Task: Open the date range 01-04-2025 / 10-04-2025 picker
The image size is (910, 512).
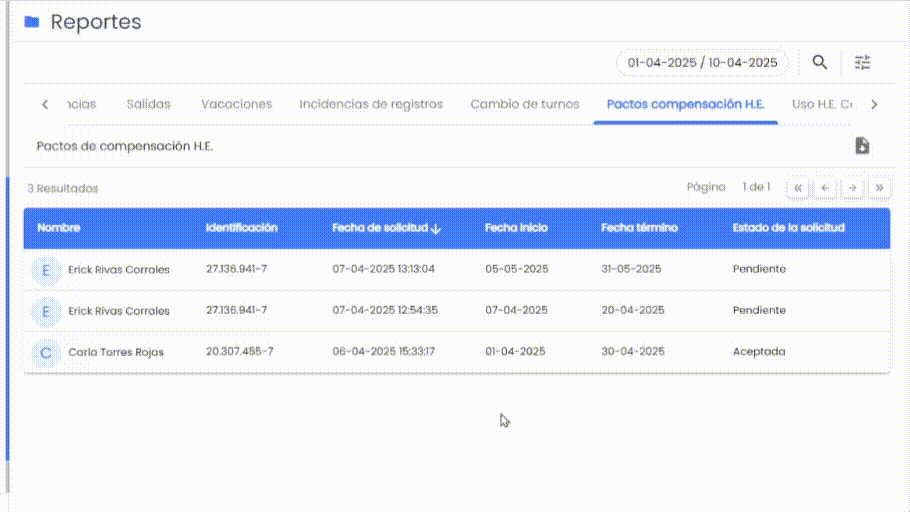Action: pyautogui.click(x=702, y=63)
